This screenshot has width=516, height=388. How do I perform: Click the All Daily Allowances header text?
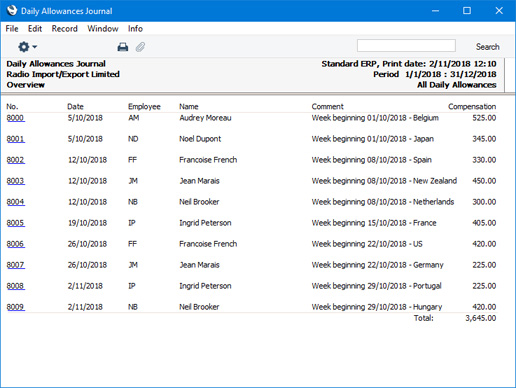[457, 85]
